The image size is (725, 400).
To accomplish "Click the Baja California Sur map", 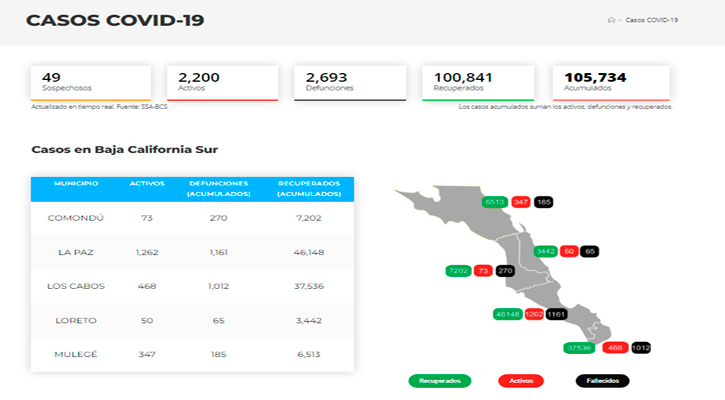I will click(x=504, y=264).
